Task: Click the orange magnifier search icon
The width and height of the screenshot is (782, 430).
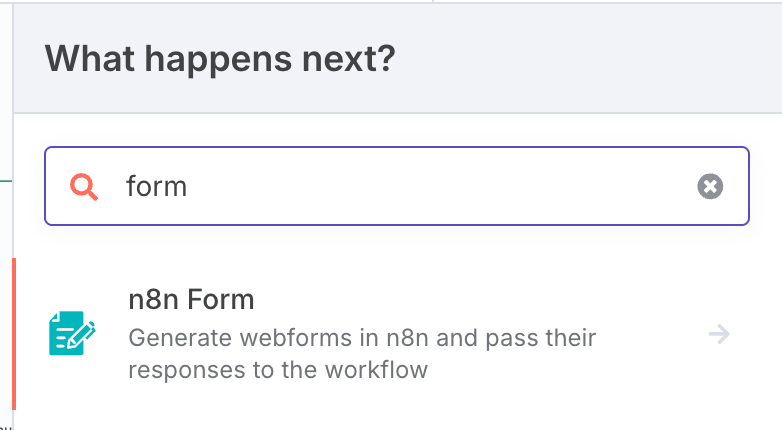Action: (84, 187)
